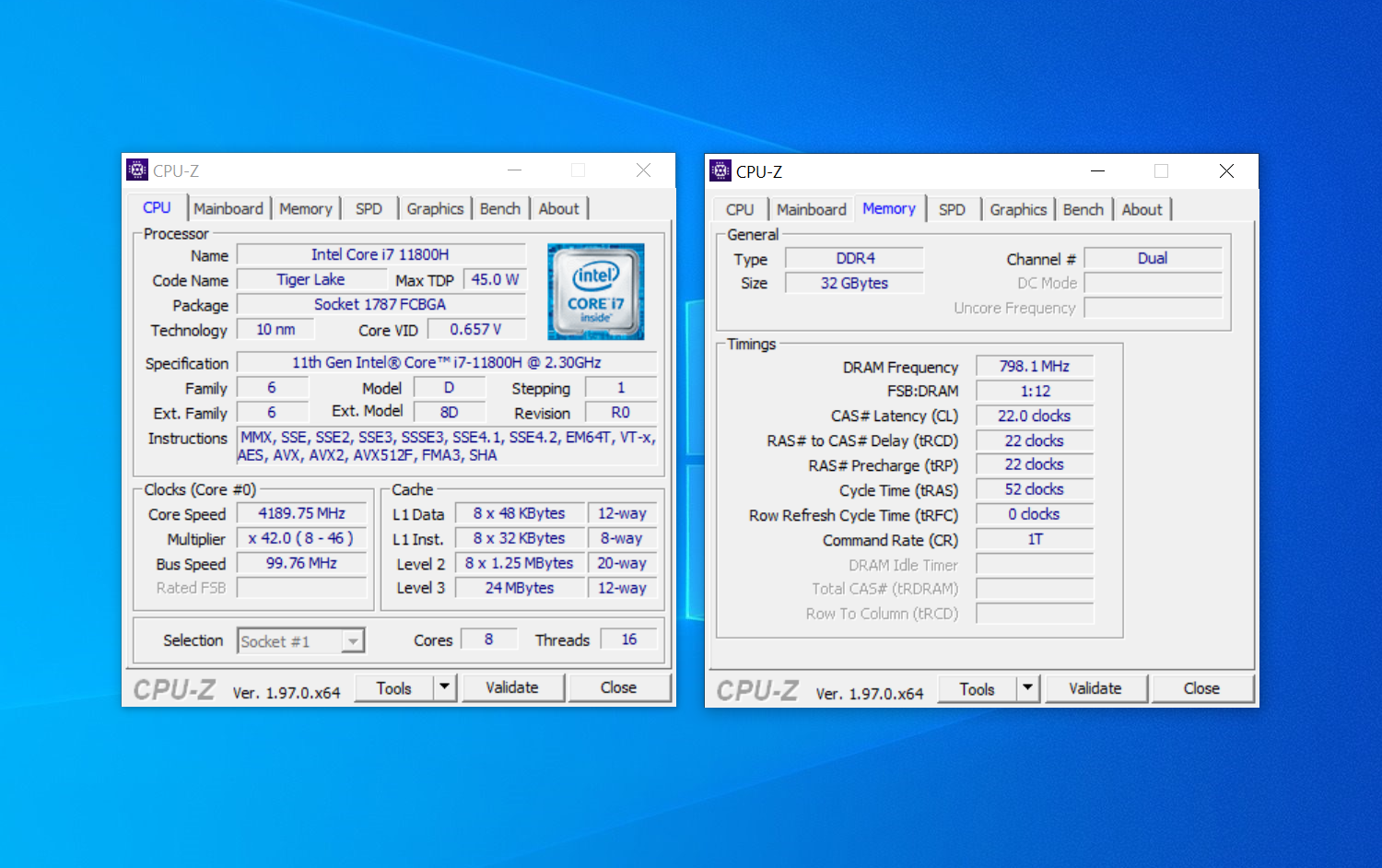The height and width of the screenshot is (868, 1382).
Task: Click the specification field 11th Gen Intel Core
Action: (x=447, y=362)
